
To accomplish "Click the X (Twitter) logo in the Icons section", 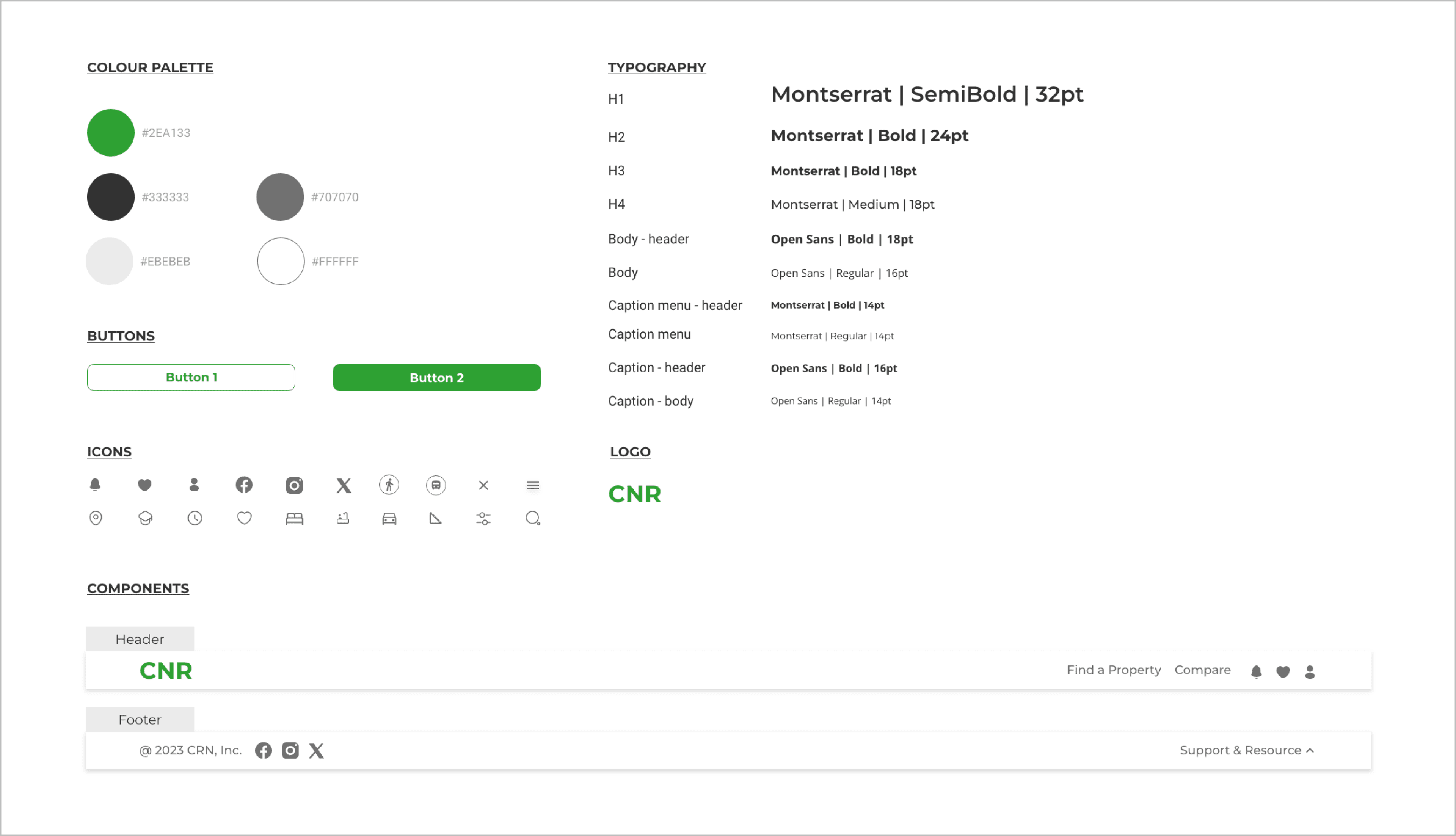I will 344,486.
